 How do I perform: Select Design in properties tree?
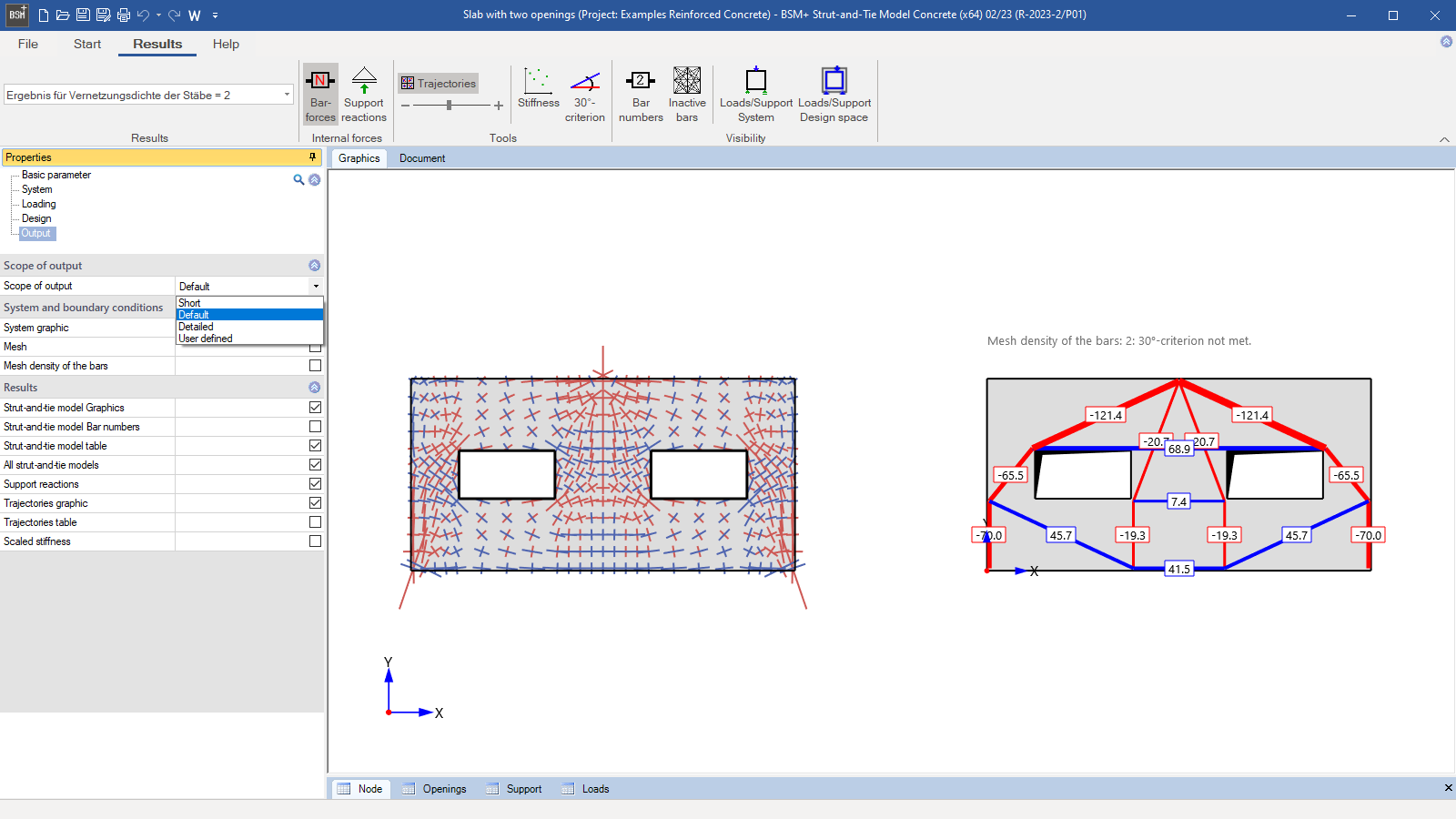(x=36, y=218)
